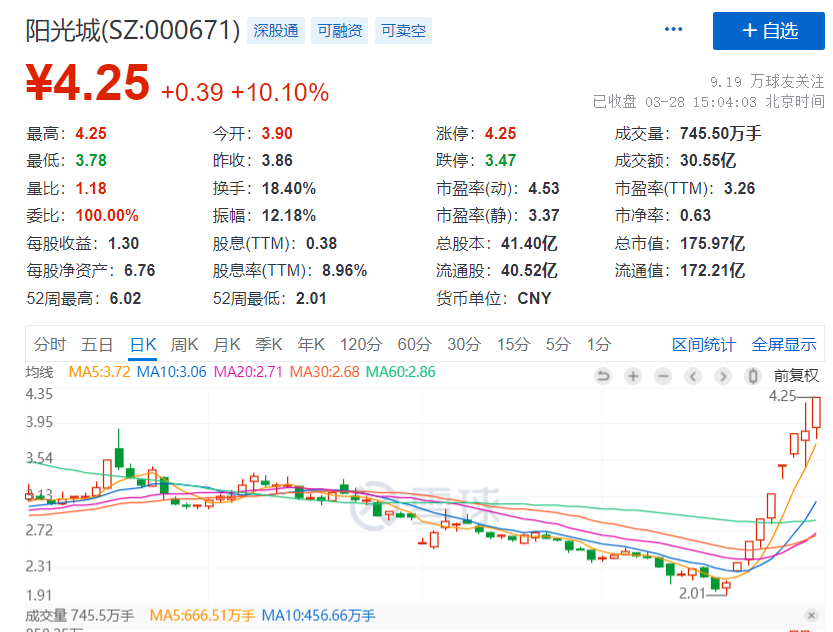
Task: Click 总市值 value 175.97亿
Action: tap(712, 243)
